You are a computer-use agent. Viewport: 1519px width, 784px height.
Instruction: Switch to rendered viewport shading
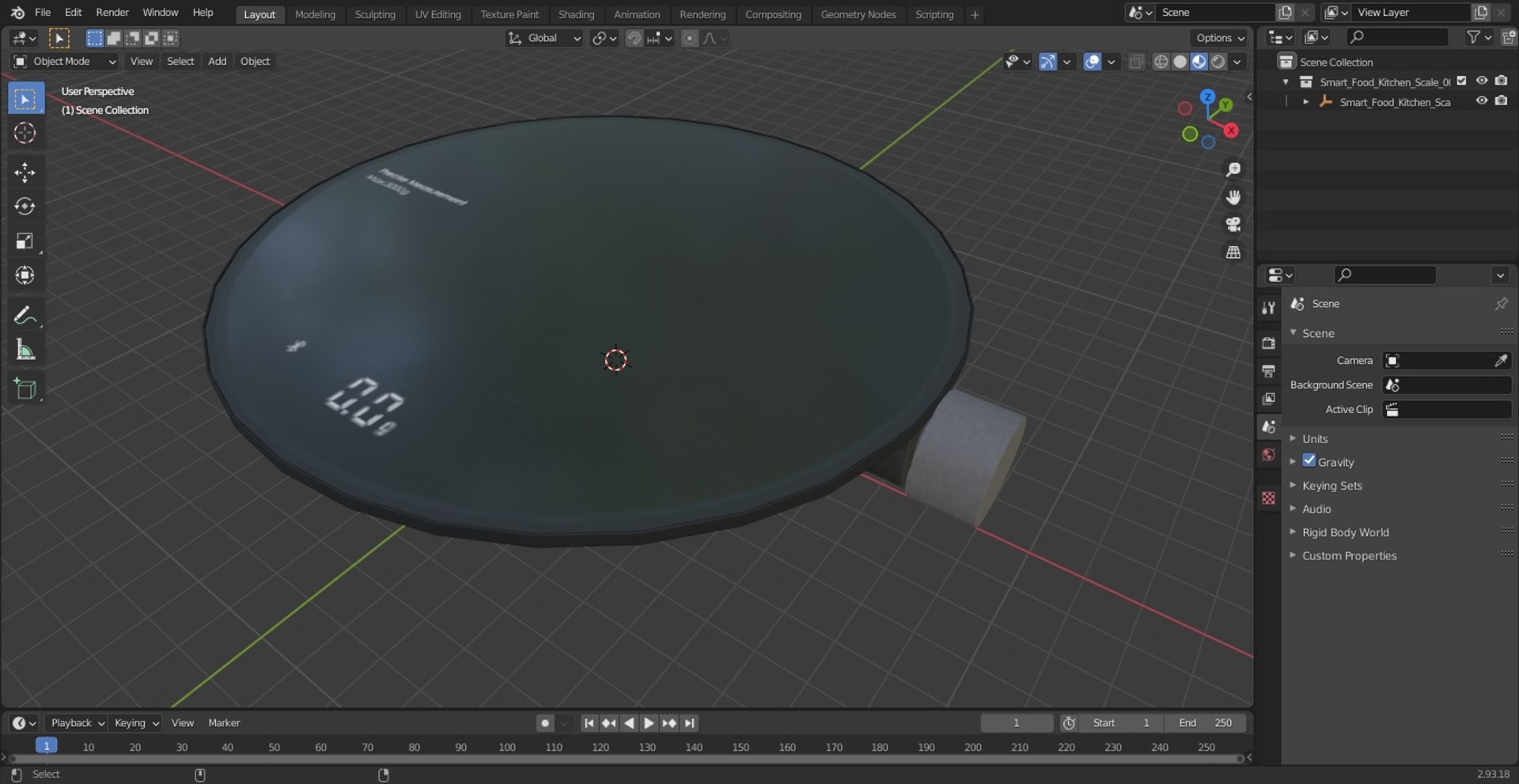coord(1218,62)
